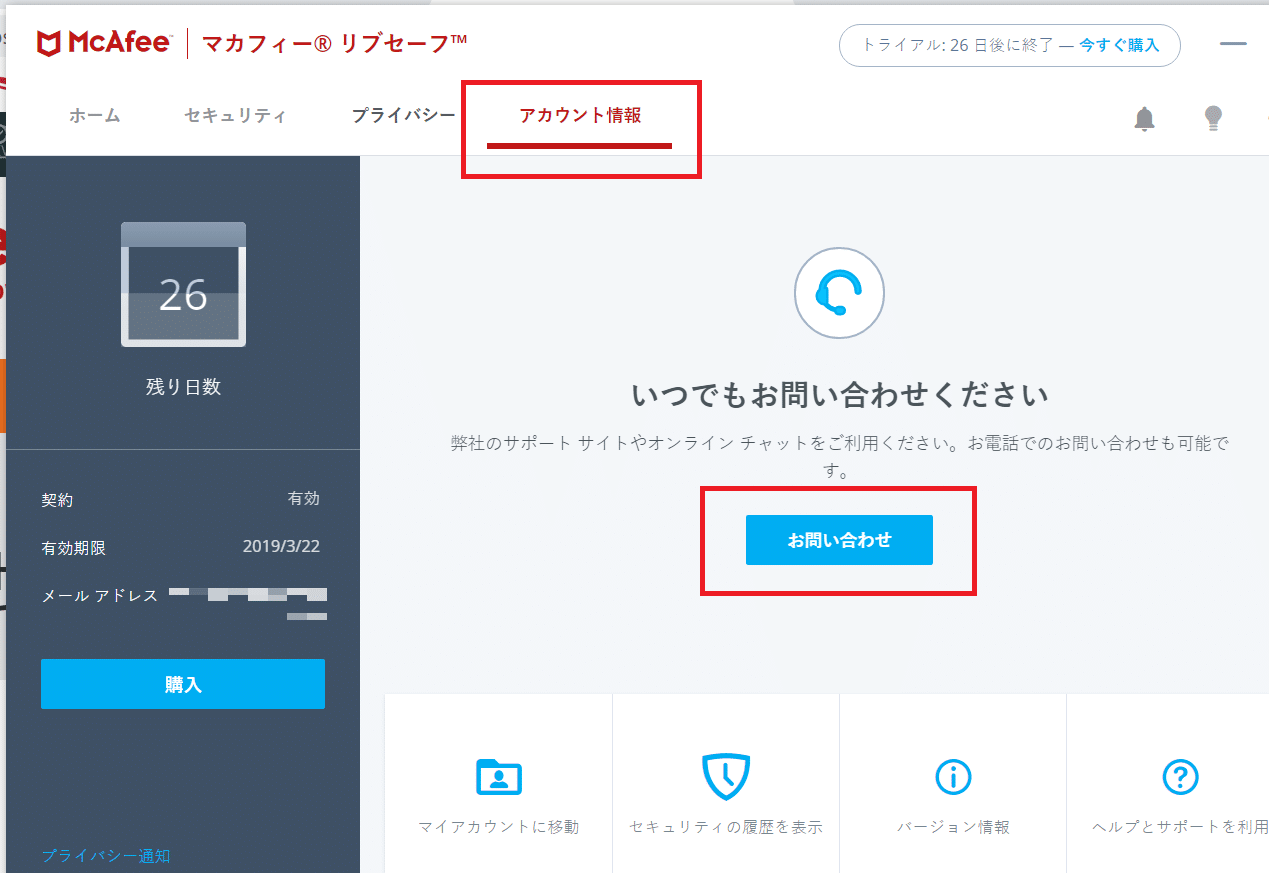The height and width of the screenshot is (873, 1269).
Task: Click the McAfee logo
Action: tap(103, 43)
